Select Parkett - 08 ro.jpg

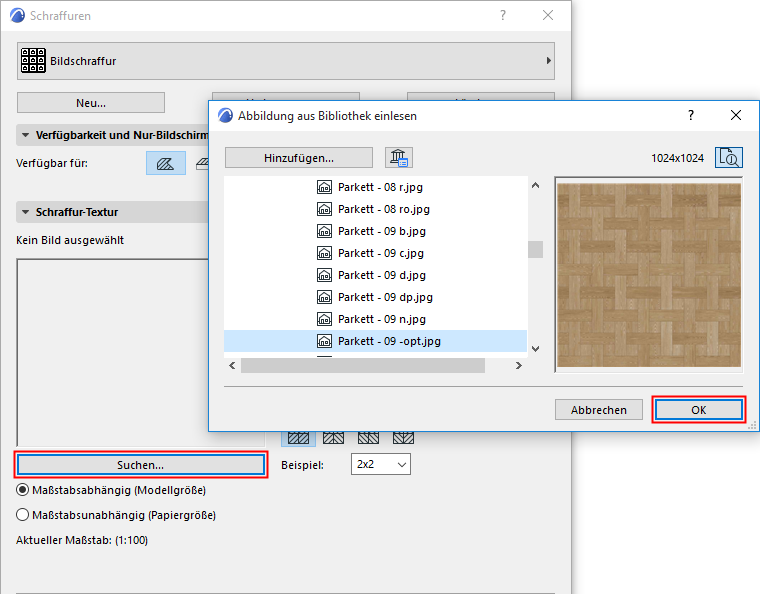tap(376, 209)
